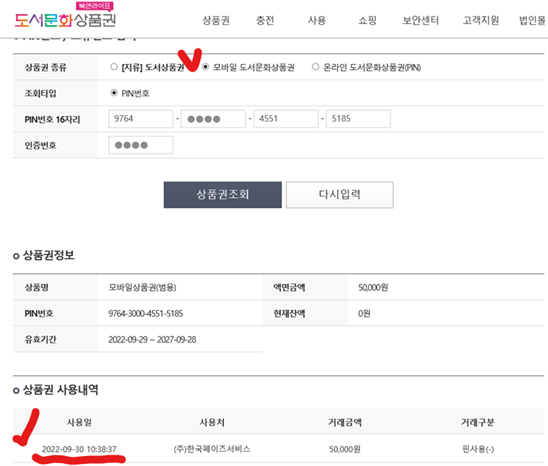This screenshot has height=466, width=548.
Task: Click the 사용일 column header
Action: (79, 422)
